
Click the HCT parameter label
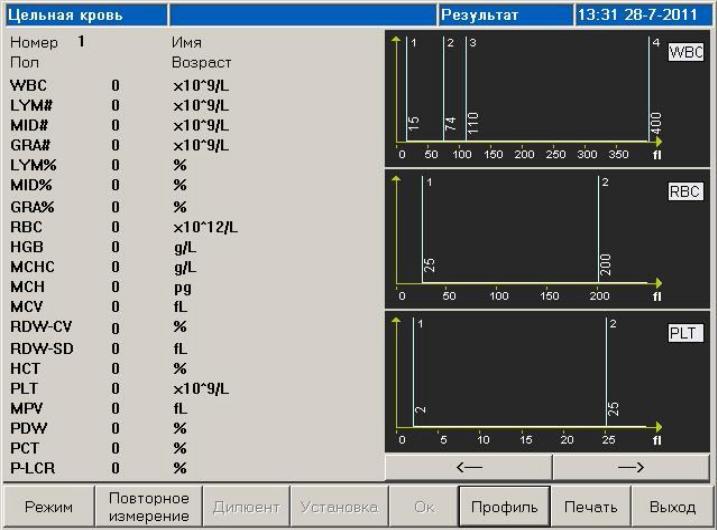(x=25, y=369)
